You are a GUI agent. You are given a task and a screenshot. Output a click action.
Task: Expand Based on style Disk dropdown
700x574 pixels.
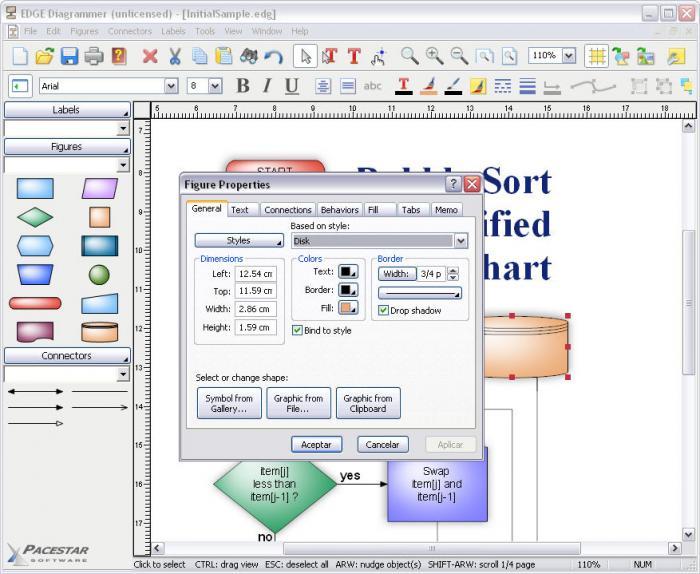pos(461,241)
